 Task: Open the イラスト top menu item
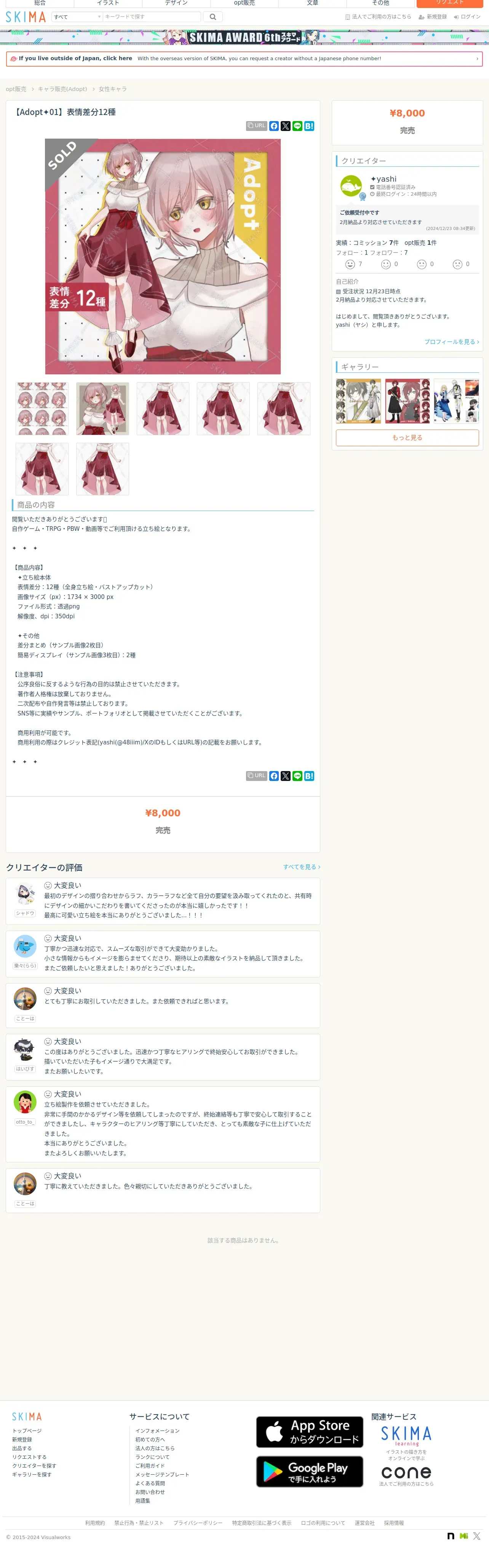pos(108,3)
